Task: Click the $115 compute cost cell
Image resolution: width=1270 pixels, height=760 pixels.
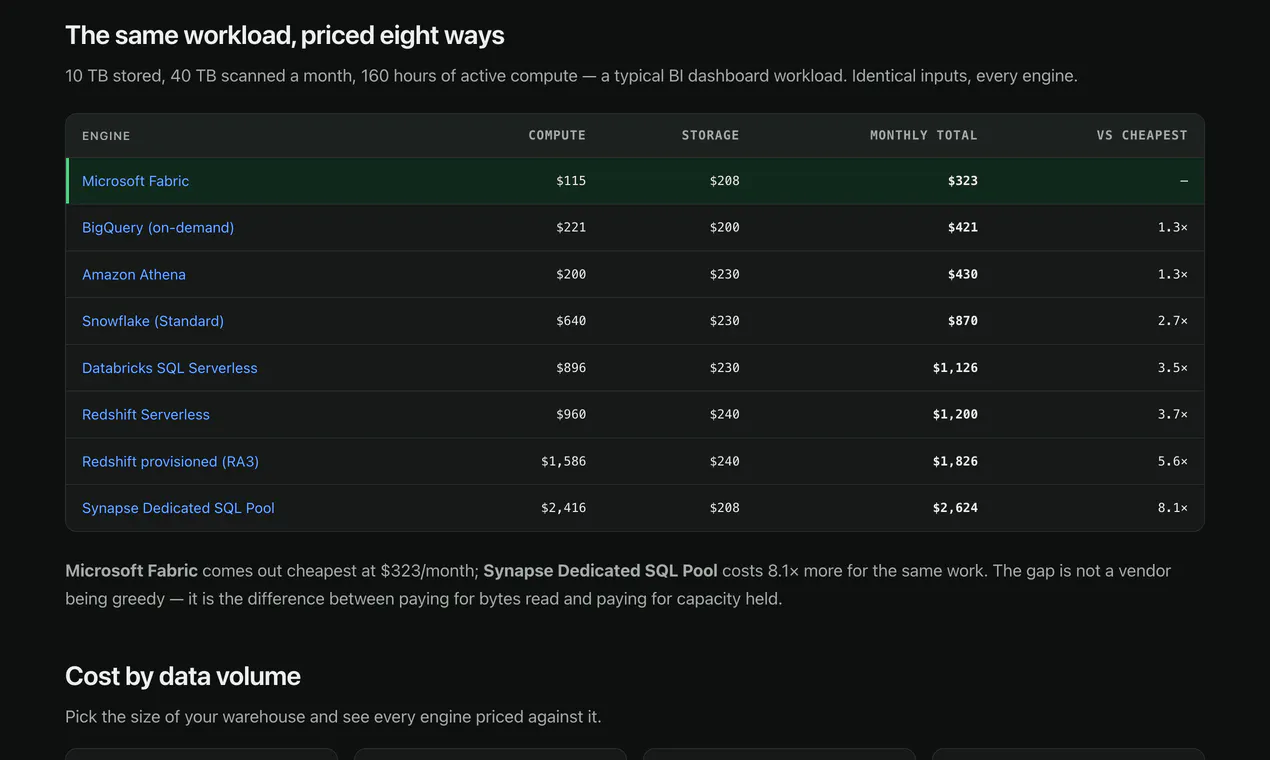Action: [571, 181]
